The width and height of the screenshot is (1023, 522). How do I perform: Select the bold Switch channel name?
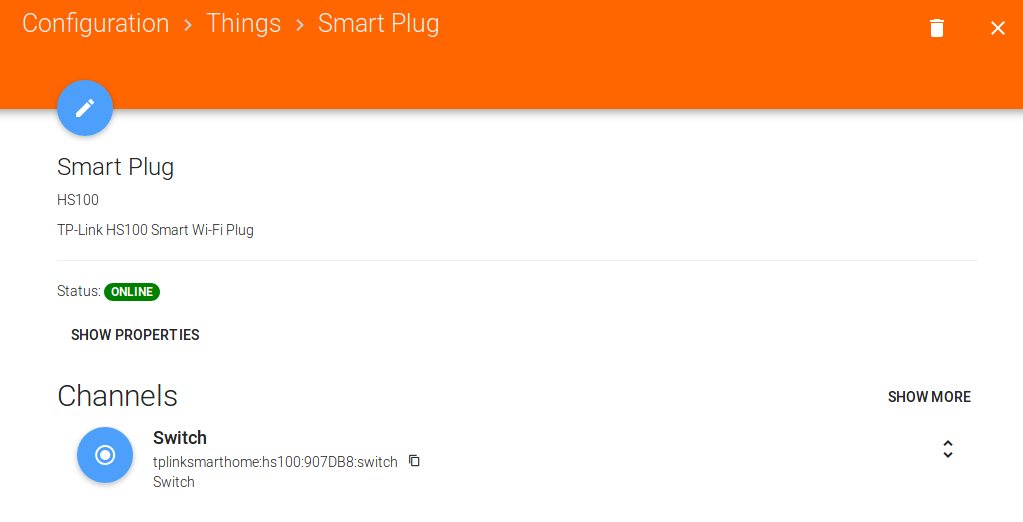pyautogui.click(x=180, y=438)
